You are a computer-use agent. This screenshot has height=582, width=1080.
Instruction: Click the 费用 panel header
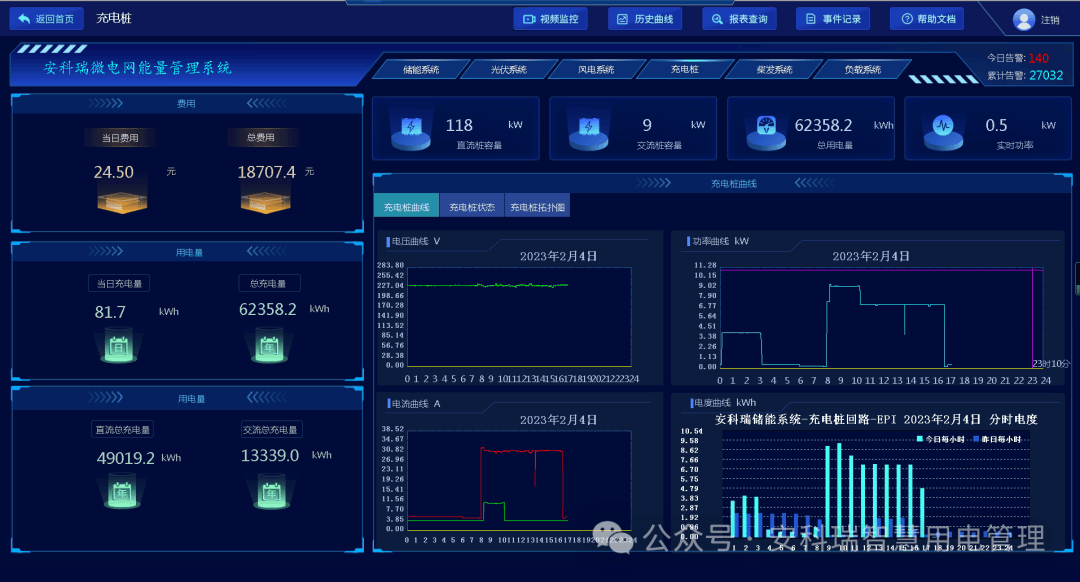[x=187, y=103]
